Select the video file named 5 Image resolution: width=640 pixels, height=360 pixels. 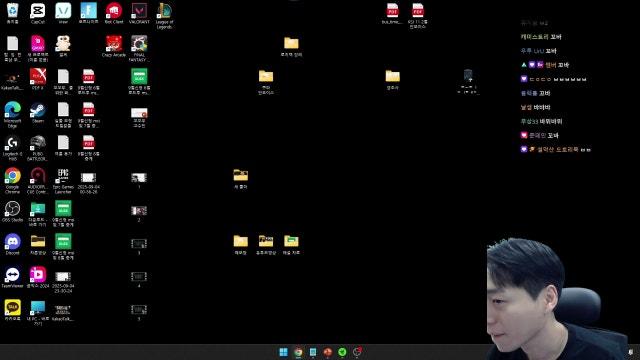click(x=139, y=312)
